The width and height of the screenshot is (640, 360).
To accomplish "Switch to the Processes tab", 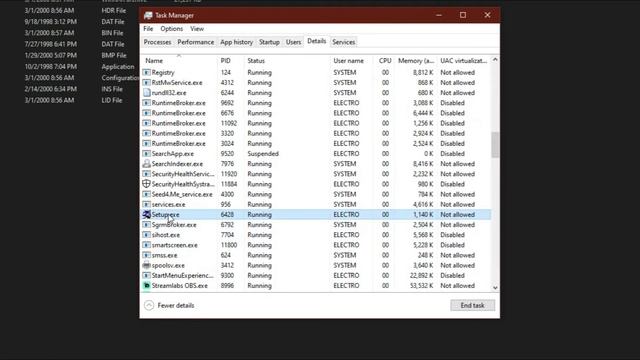I will tap(157, 42).
